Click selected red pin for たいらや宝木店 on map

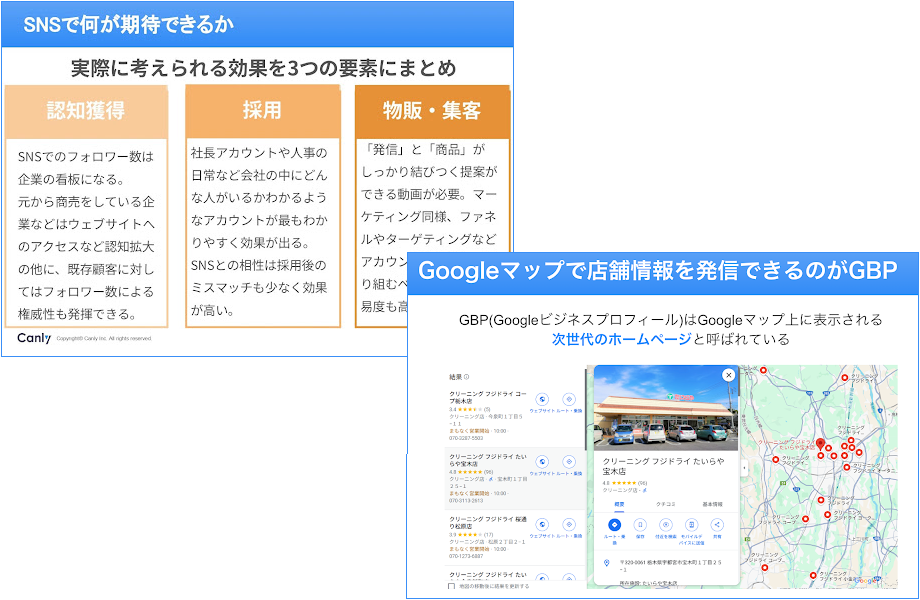(821, 444)
